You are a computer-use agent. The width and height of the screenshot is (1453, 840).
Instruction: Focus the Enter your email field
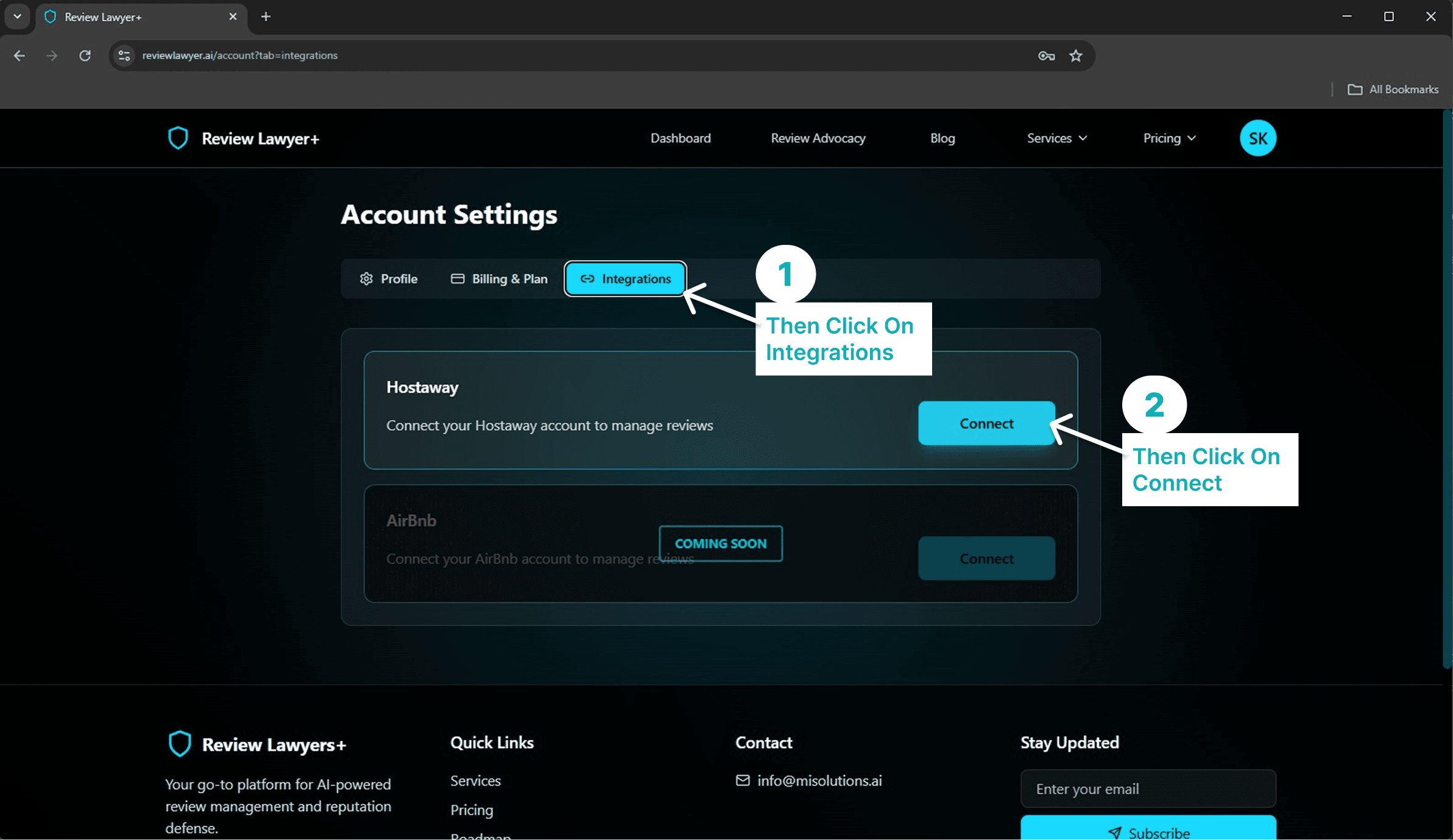(1148, 789)
